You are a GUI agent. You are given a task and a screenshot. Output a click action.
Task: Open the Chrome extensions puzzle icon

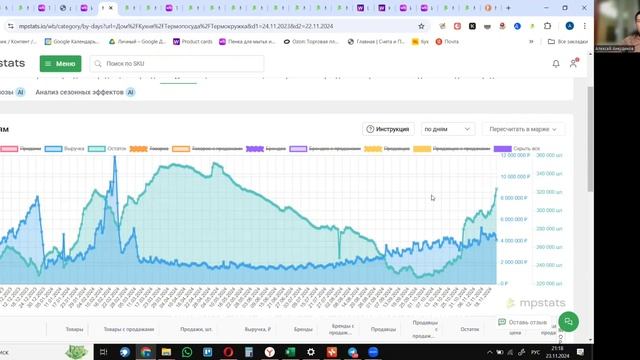(x=547, y=26)
